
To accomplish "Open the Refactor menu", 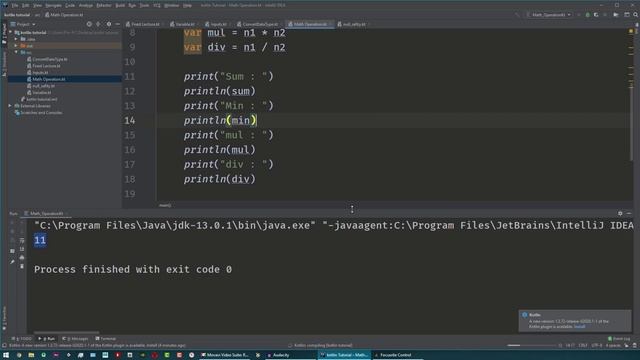I will [x=104, y=5].
